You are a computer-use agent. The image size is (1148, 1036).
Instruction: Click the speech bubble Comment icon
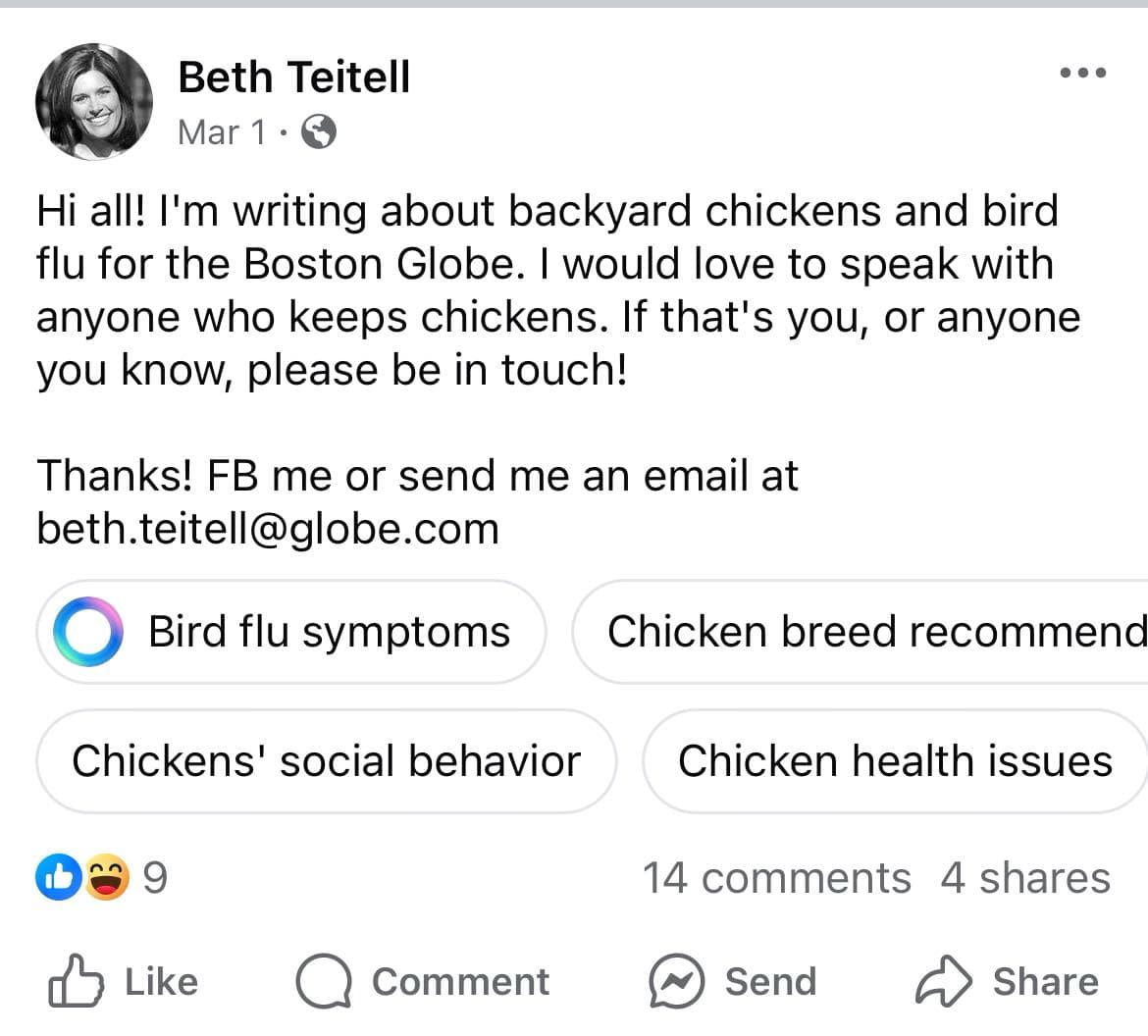coord(324,981)
